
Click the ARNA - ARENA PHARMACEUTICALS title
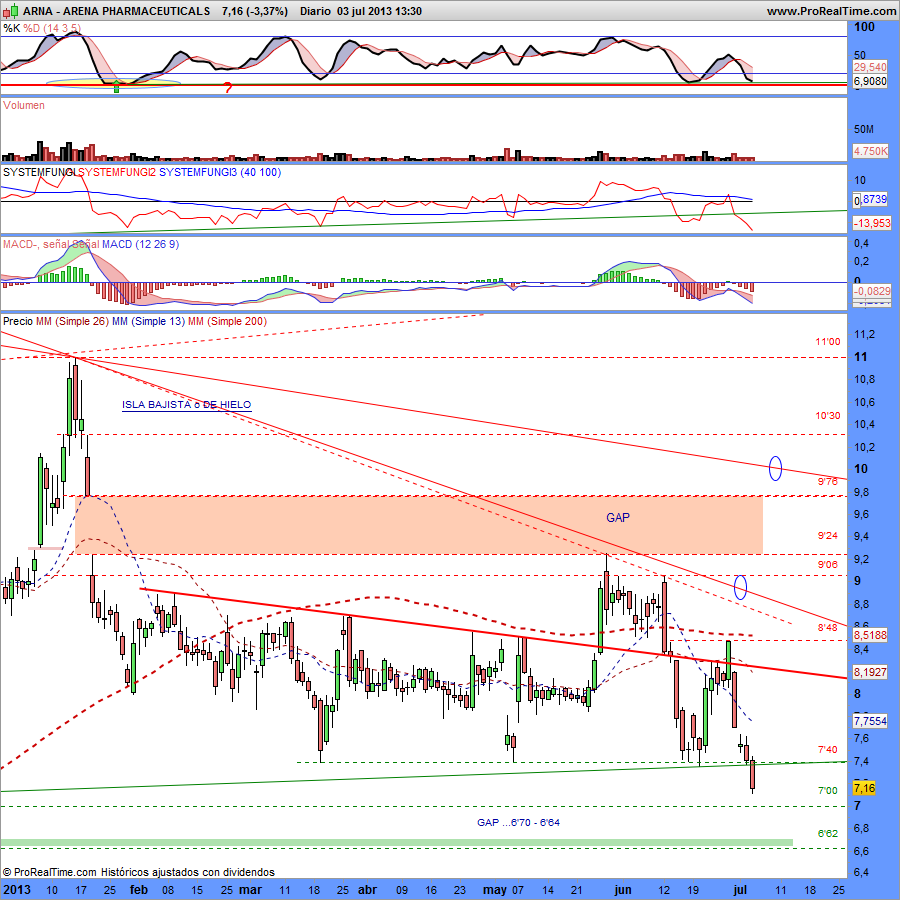[x=117, y=11]
